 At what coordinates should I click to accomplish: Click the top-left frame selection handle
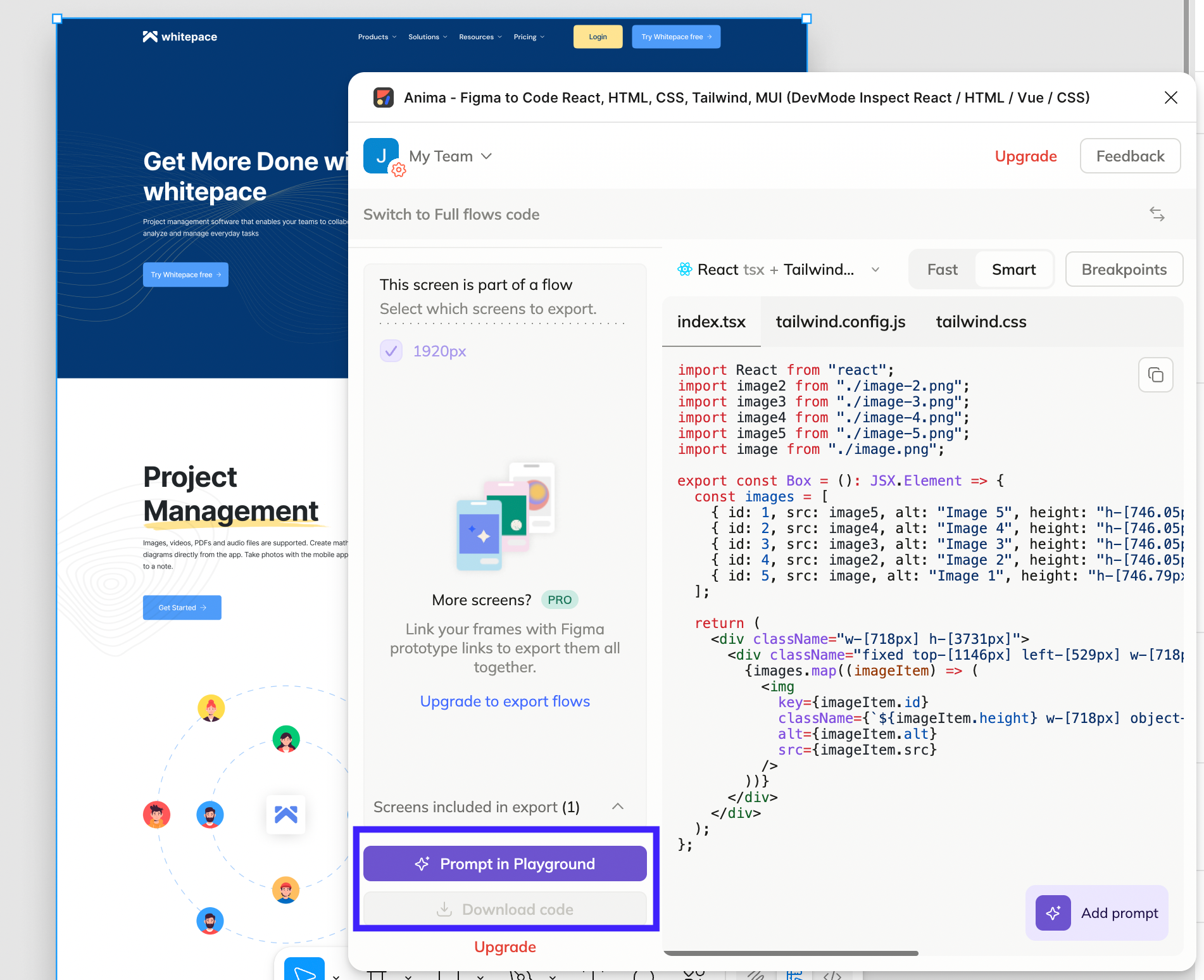click(x=57, y=19)
